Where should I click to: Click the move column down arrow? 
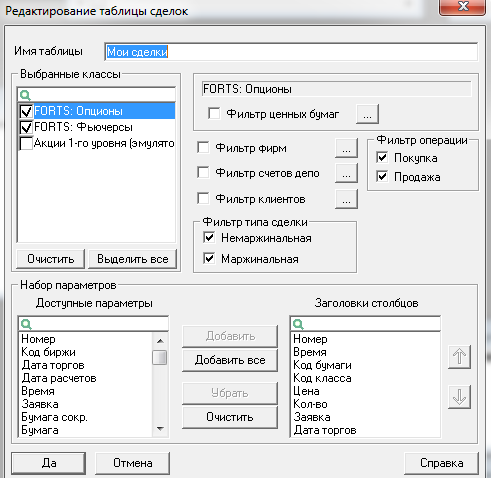(459, 397)
